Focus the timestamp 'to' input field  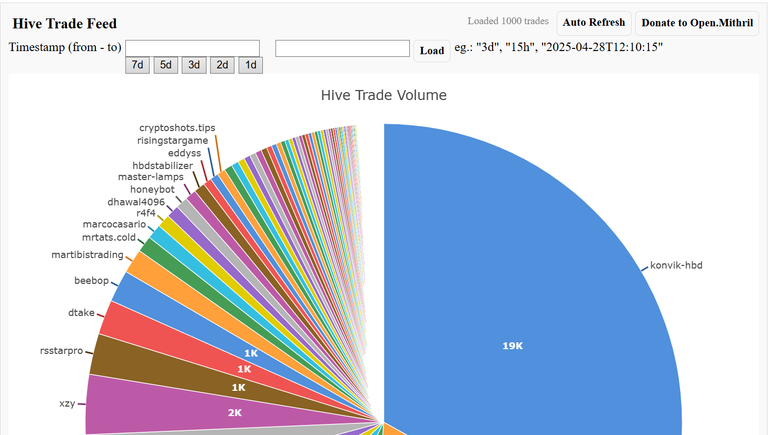click(342, 48)
